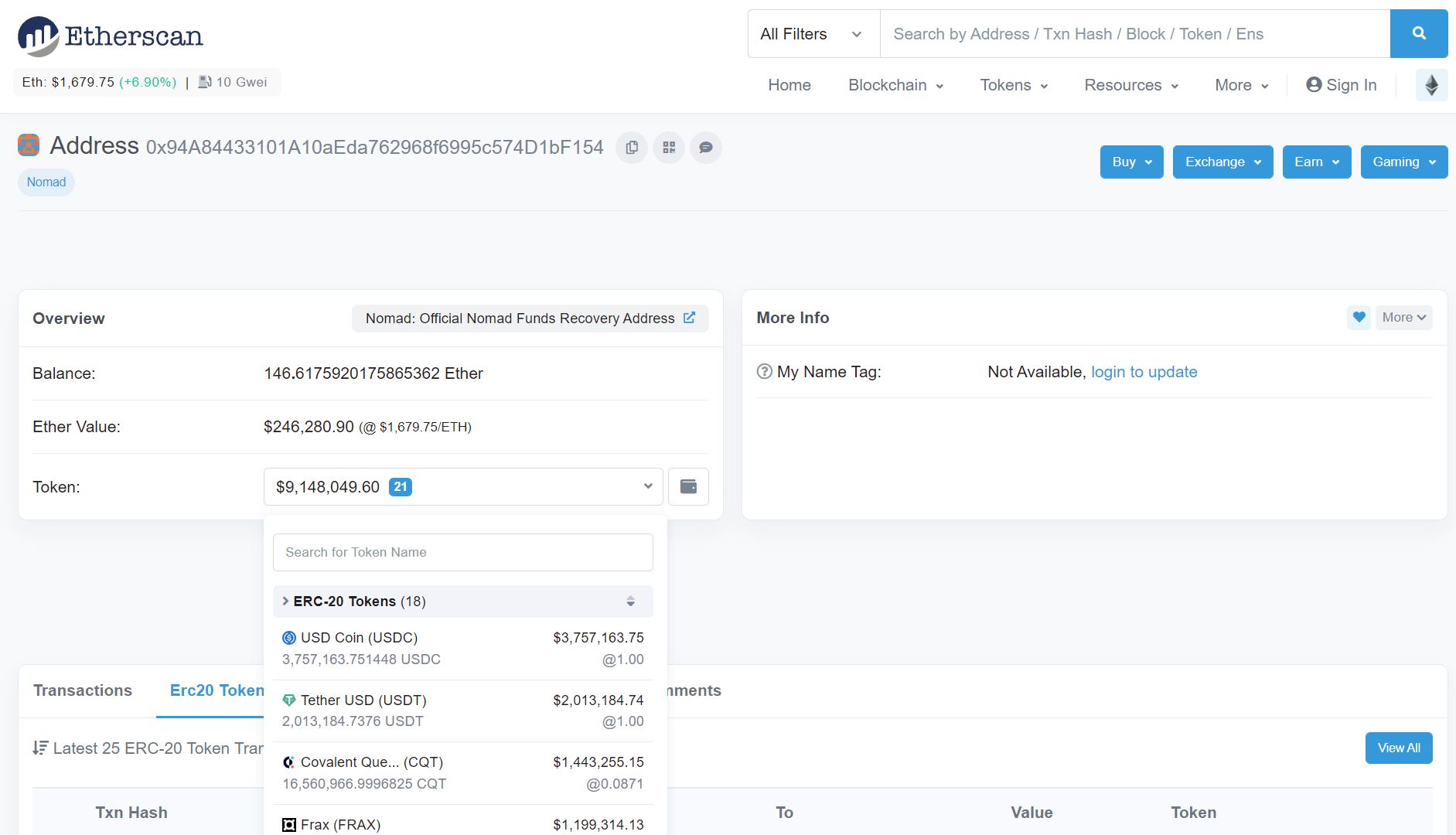Collapse the token balance $9,148,049.60 dropdown
Screen dimensions: 1456x835
(463, 486)
